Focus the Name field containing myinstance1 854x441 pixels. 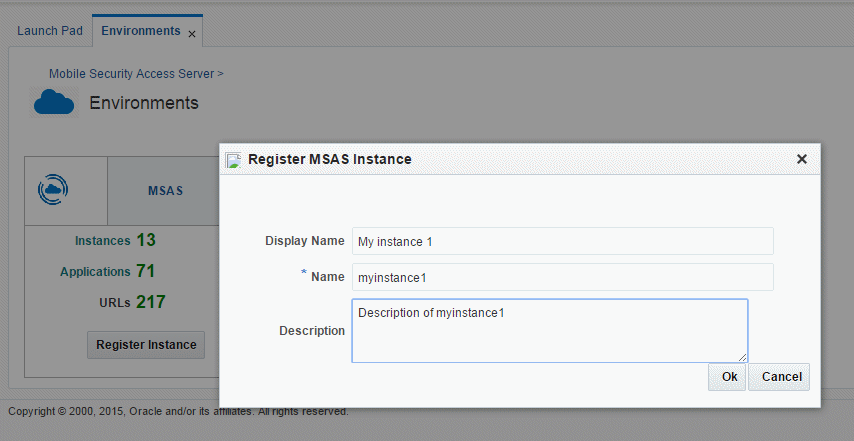pyautogui.click(x=563, y=277)
